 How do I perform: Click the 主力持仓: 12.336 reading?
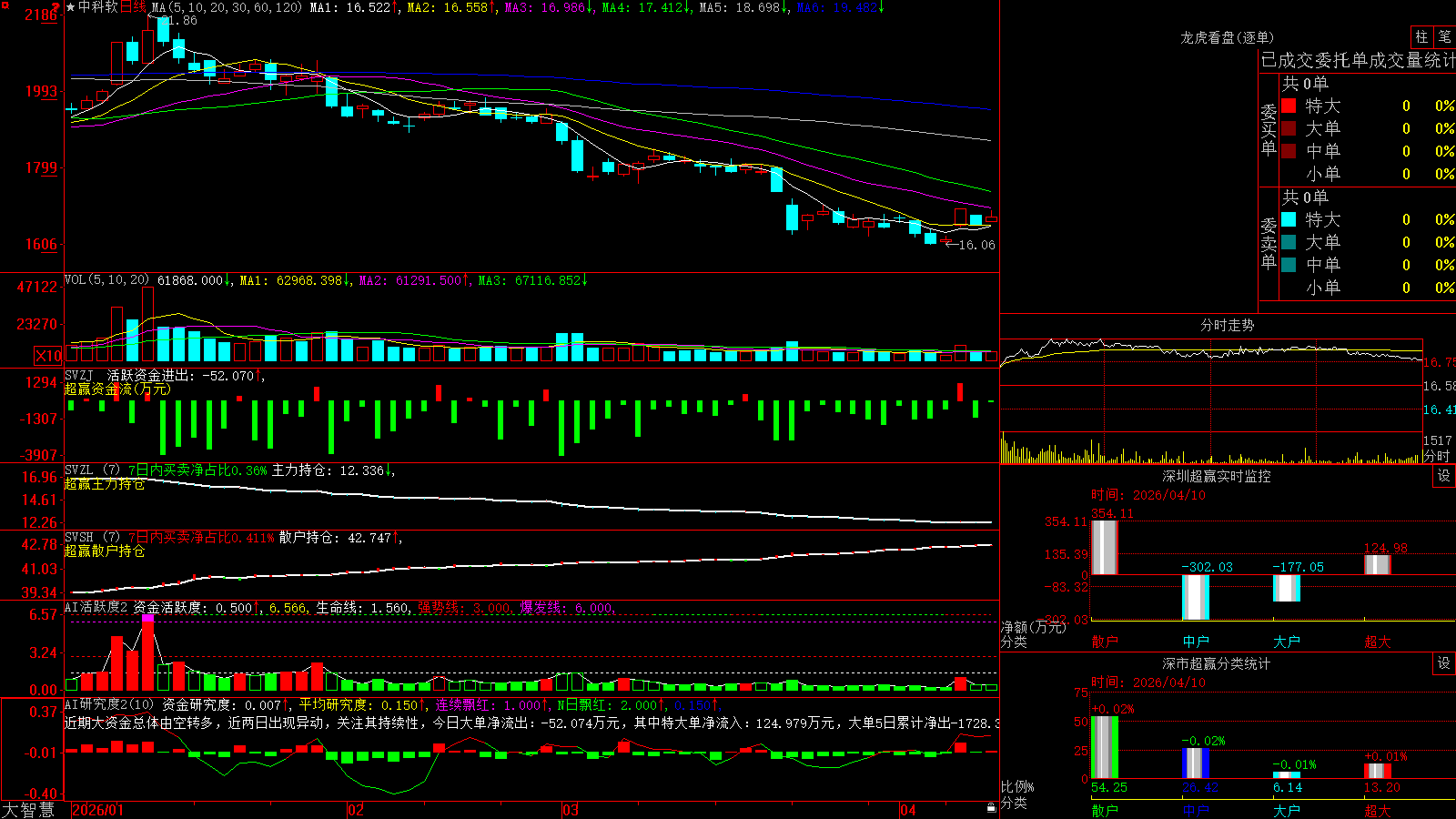[x=333, y=470]
